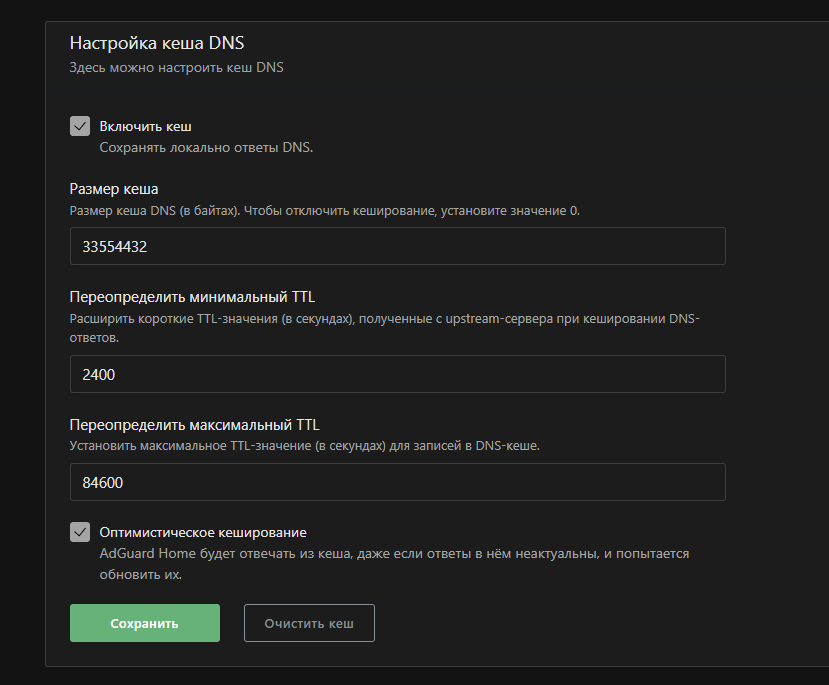Screen dimensions: 829x685
Task: Disable the Оптимистическое кеширование checkbox
Action: 80,532
